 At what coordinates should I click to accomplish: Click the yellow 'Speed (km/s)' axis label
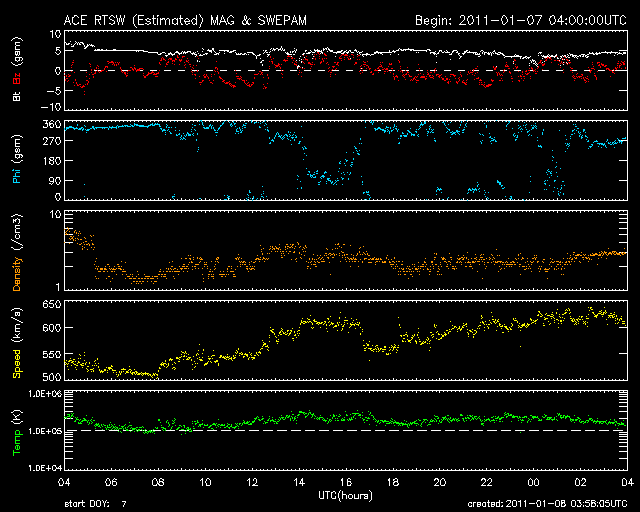click(17, 343)
